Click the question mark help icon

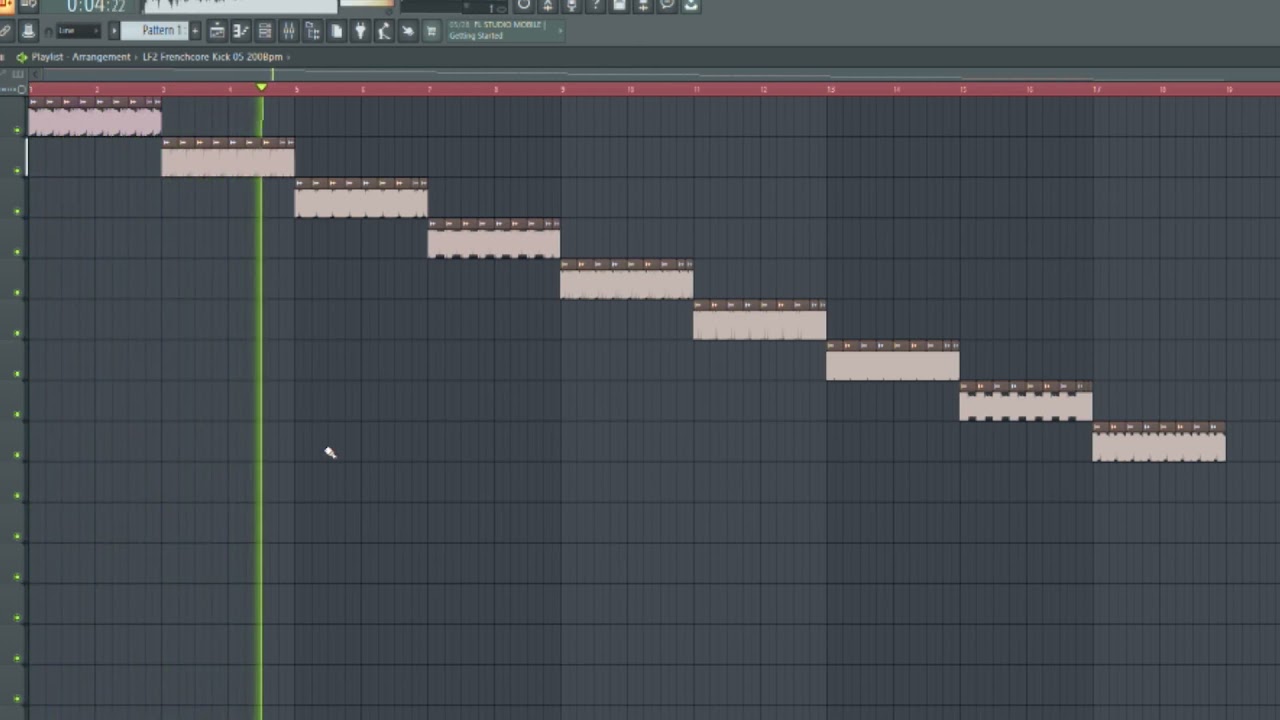tap(596, 6)
